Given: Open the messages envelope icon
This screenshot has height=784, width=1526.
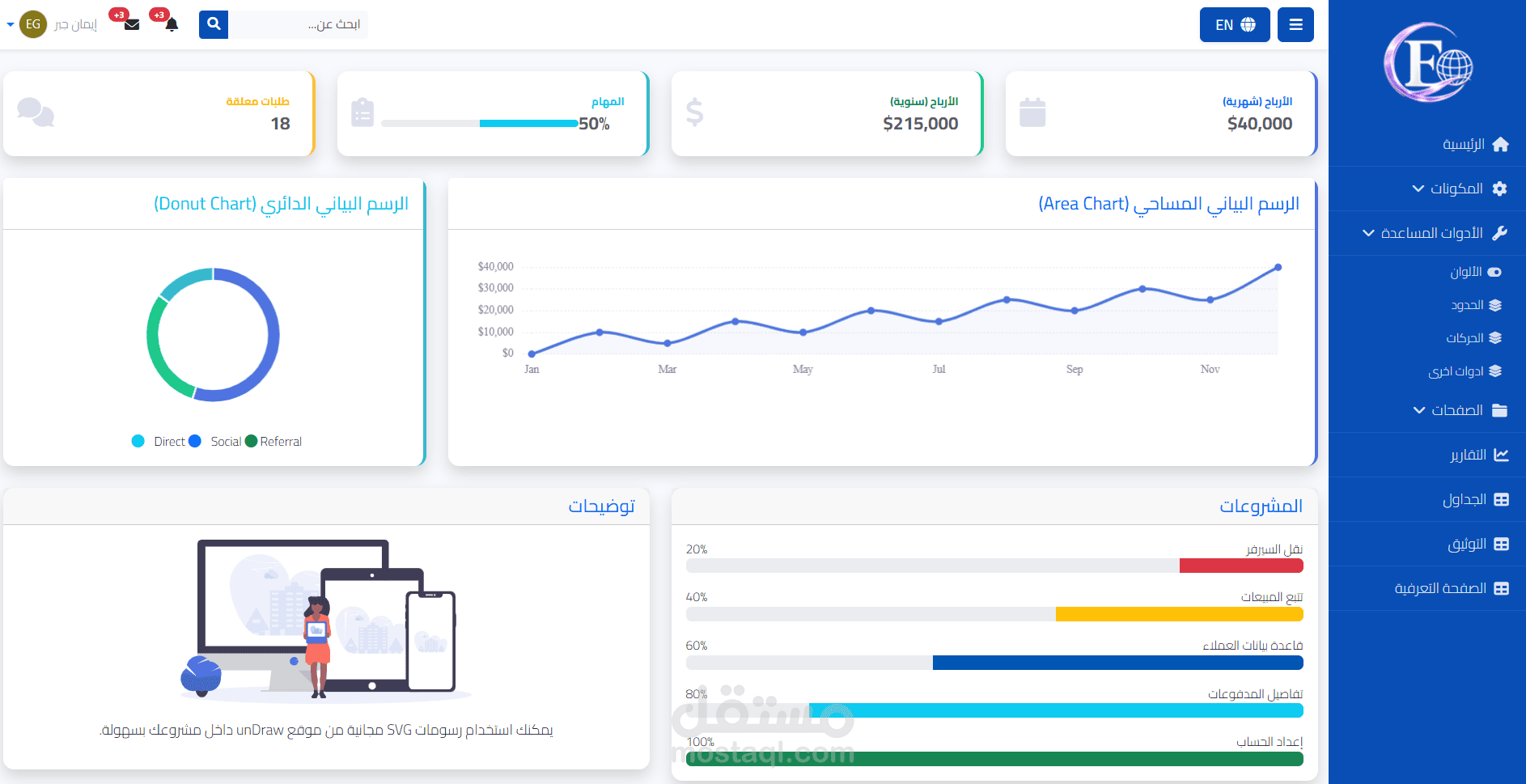Looking at the screenshot, I should coord(132,24).
